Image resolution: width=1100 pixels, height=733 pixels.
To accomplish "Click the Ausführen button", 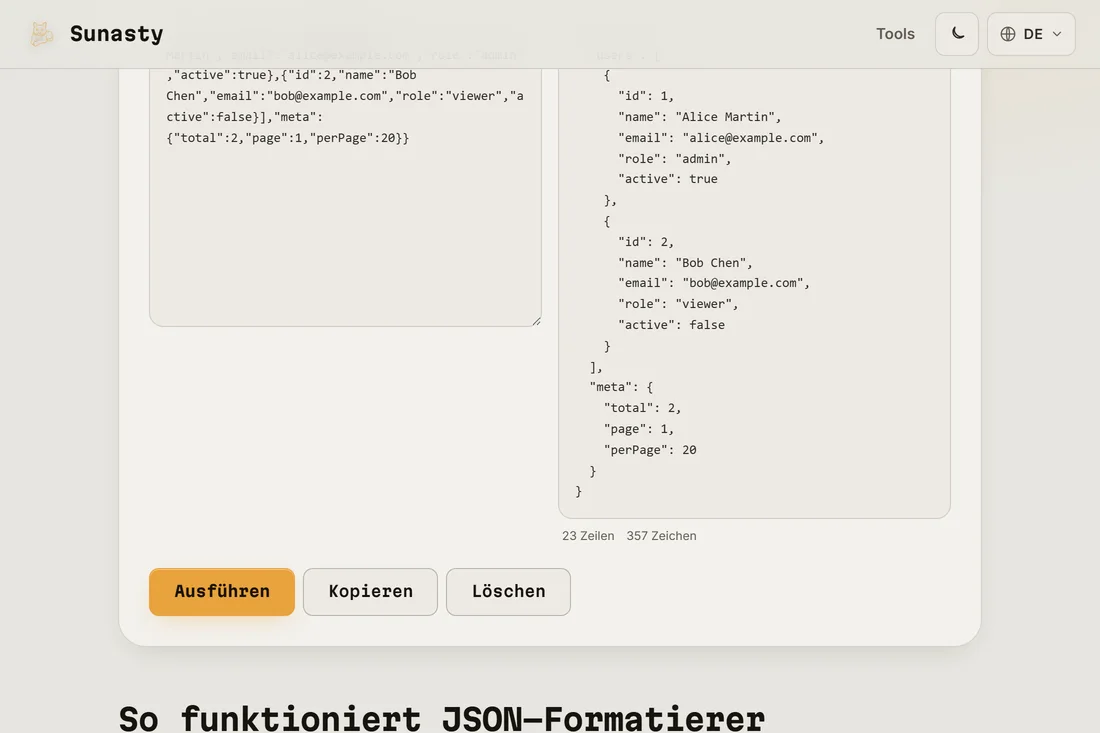I will tap(222, 591).
